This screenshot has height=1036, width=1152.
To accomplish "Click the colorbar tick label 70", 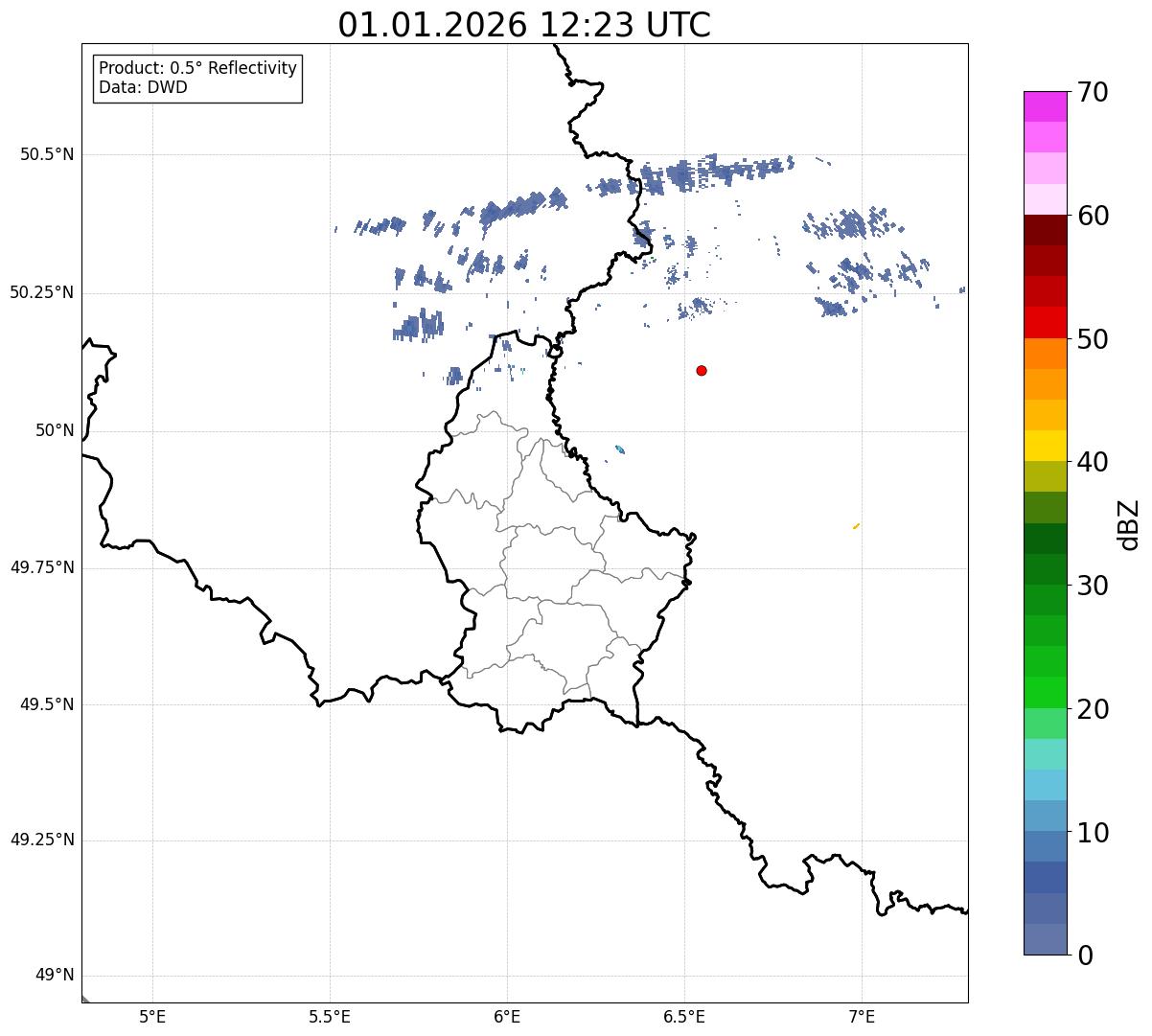I will pos(1092,92).
